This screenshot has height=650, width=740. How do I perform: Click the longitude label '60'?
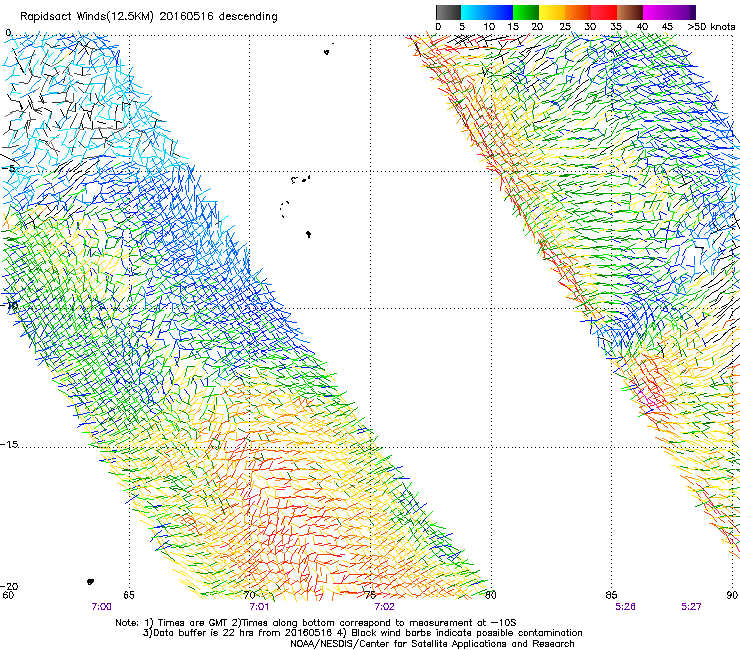pyautogui.click(x=8, y=595)
